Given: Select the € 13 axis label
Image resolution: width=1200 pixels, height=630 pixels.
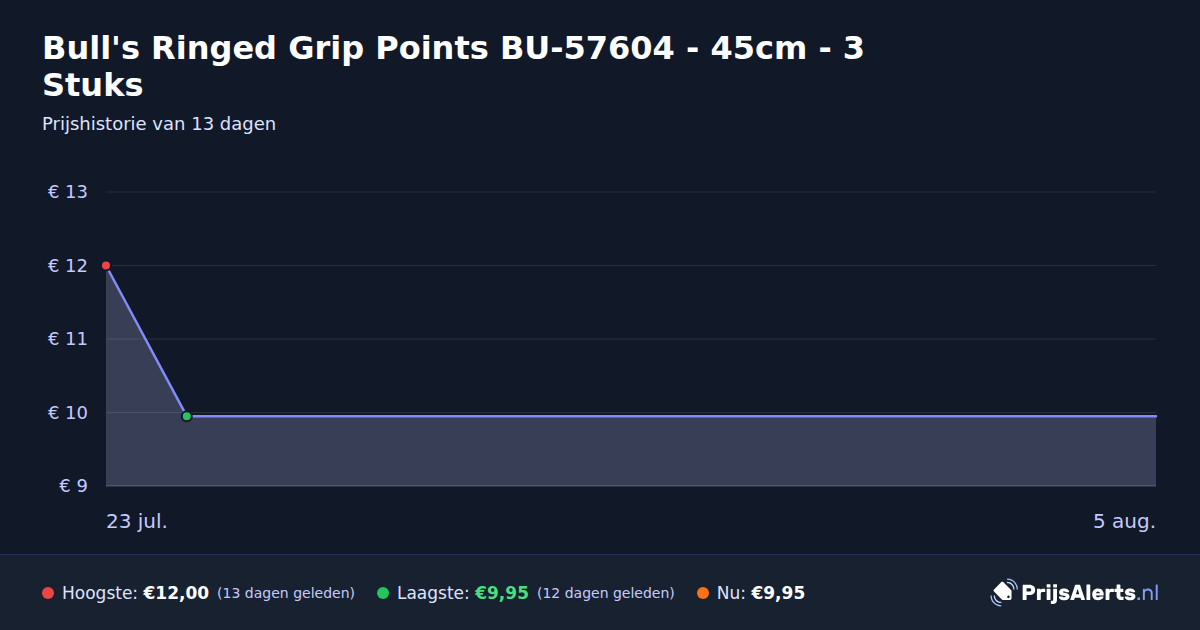Looking at the screenshot, I should (68, 192).
